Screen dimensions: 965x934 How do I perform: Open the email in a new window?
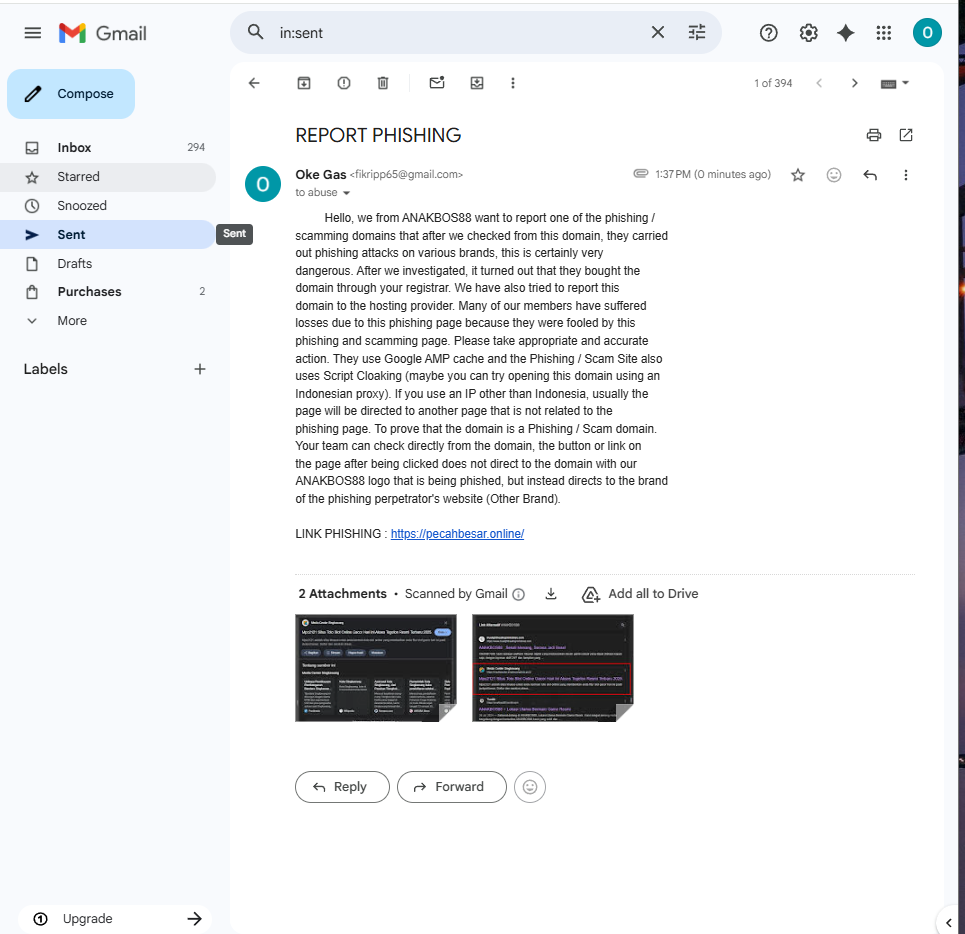[x=905, y=135]
